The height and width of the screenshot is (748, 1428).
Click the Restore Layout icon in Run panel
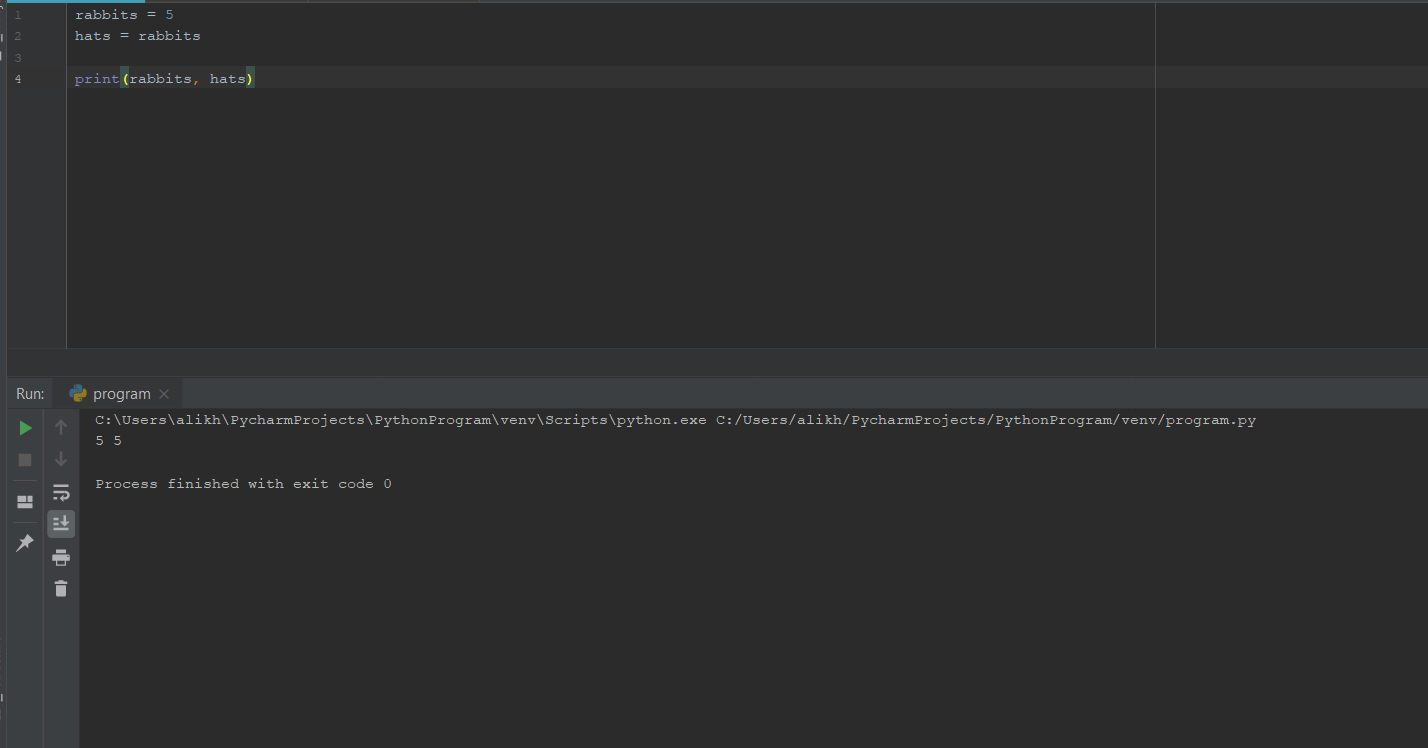click(25, 501)
